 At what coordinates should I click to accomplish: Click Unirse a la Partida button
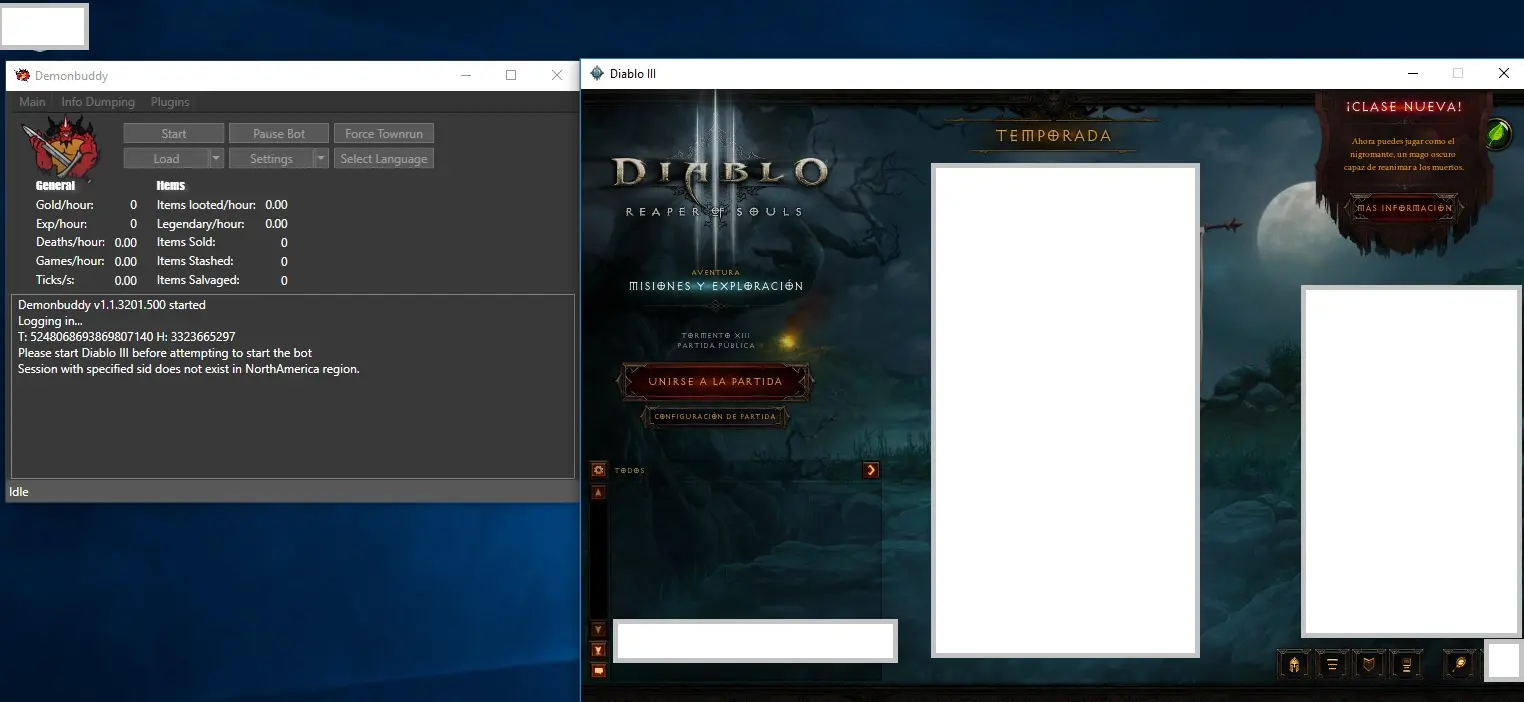tap(715, 382)
